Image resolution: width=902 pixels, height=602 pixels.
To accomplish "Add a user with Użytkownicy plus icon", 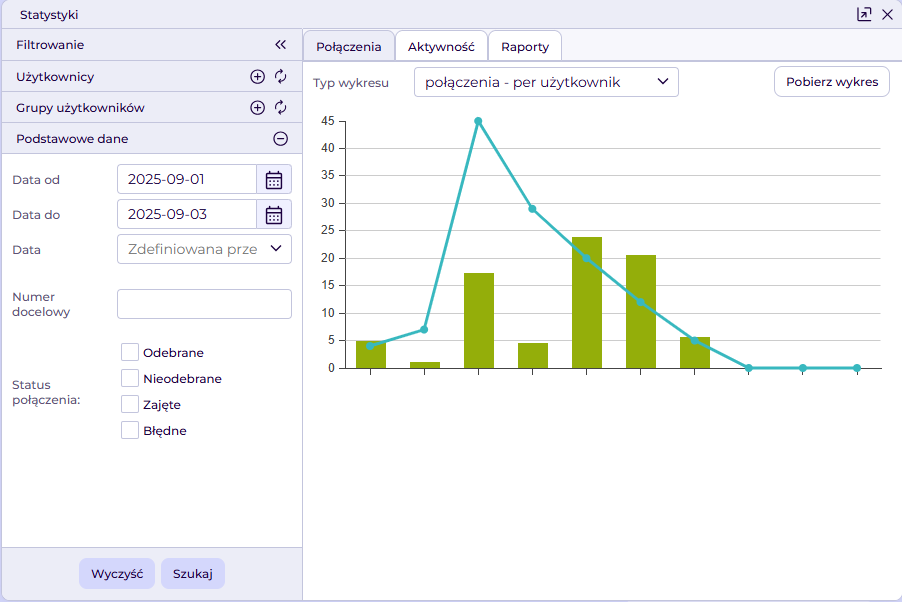I will point(257,77).
